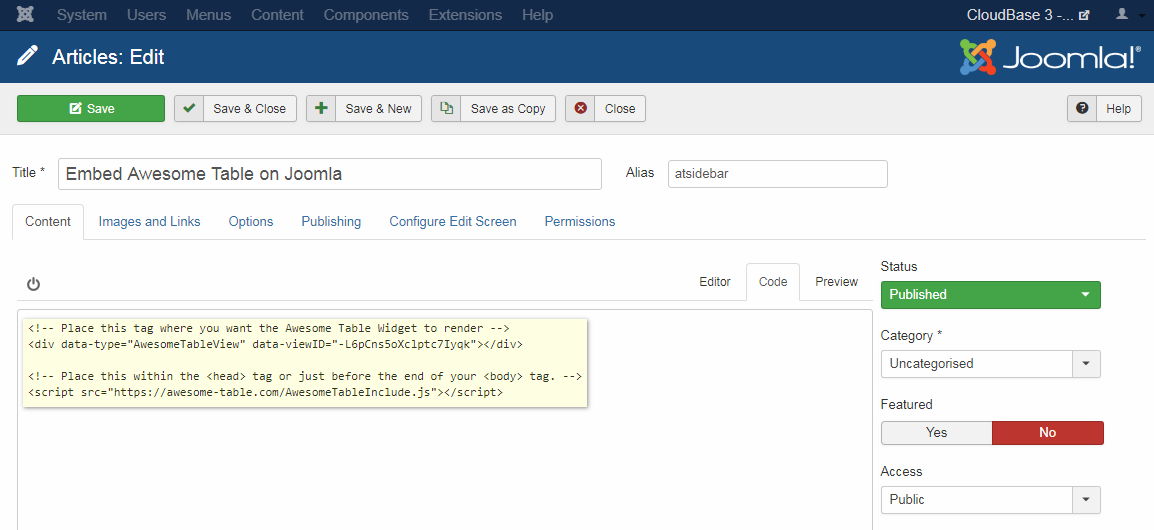
Task: Click into the Alias input field
Action: tap(778, 174)
